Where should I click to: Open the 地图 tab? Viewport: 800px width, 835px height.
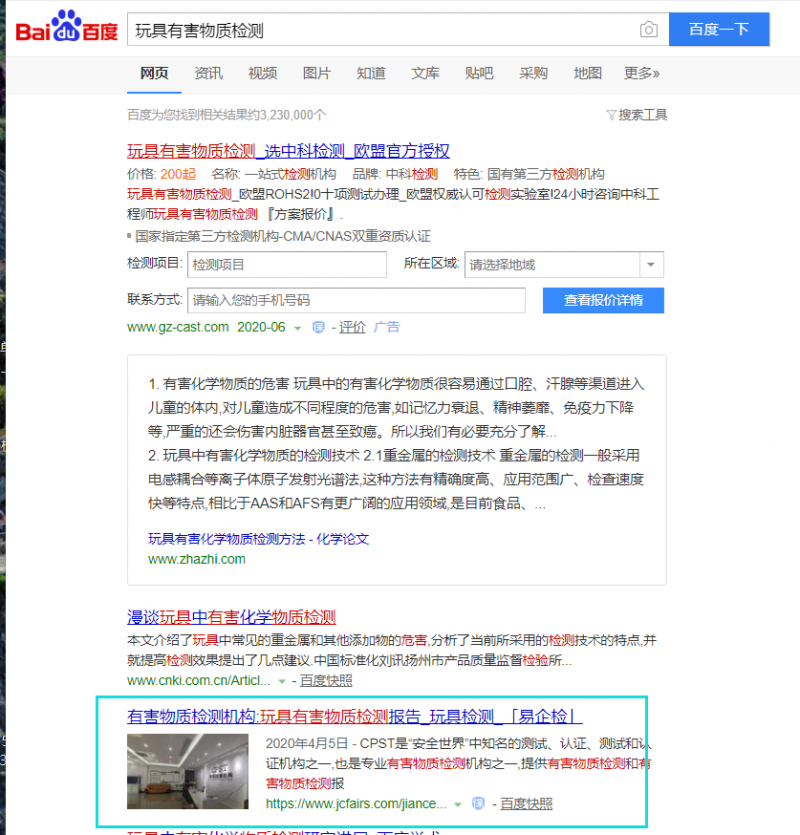(587, 73)
